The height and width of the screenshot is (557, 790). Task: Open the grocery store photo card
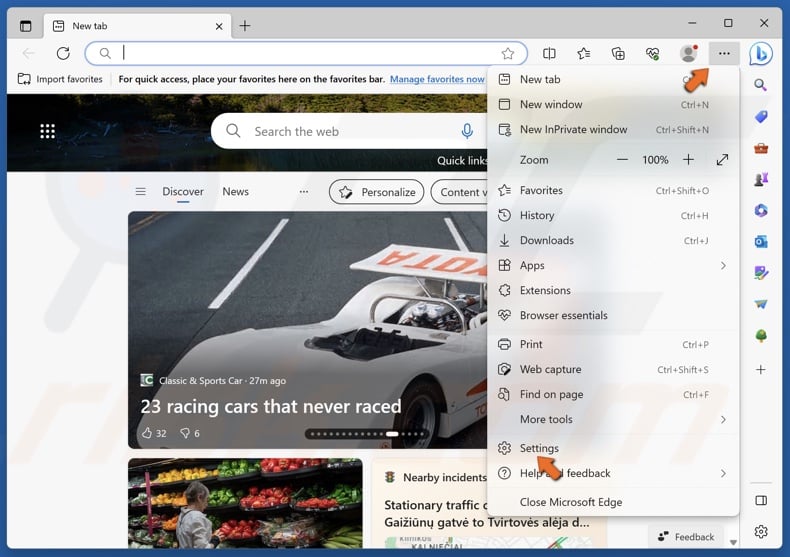[245, 503]
